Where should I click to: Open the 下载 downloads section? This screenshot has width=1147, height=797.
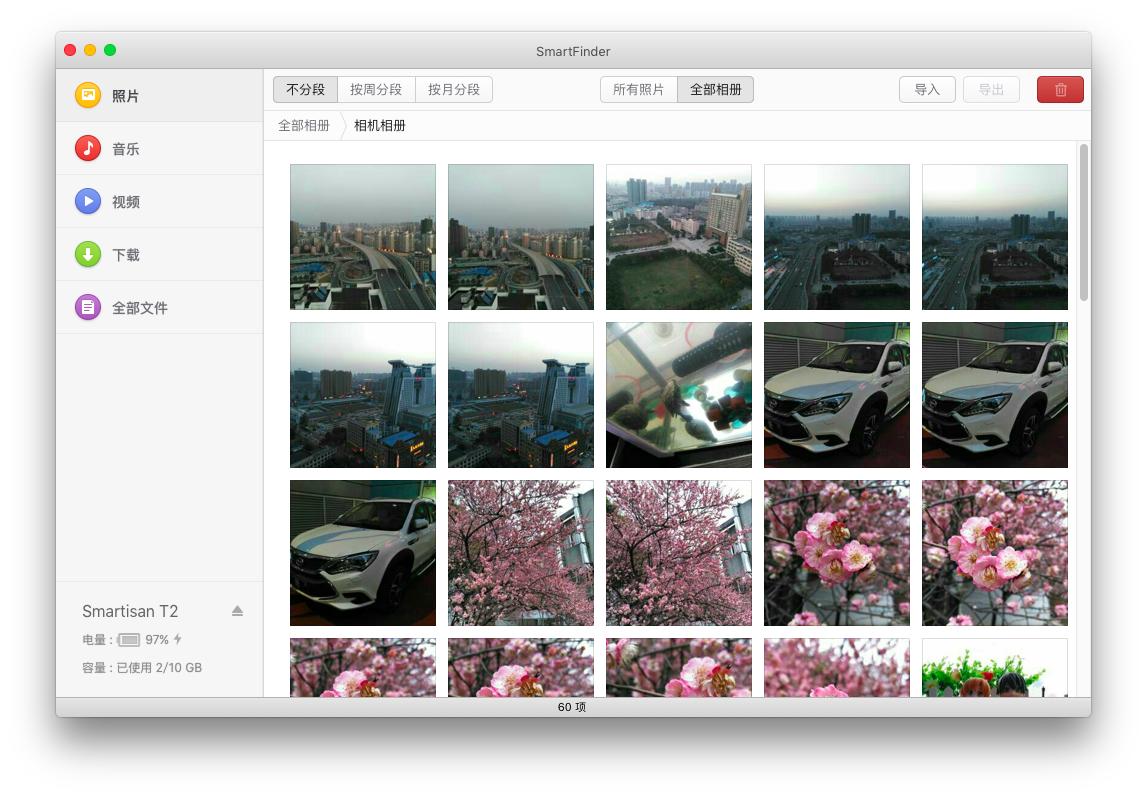pos(126,254)
